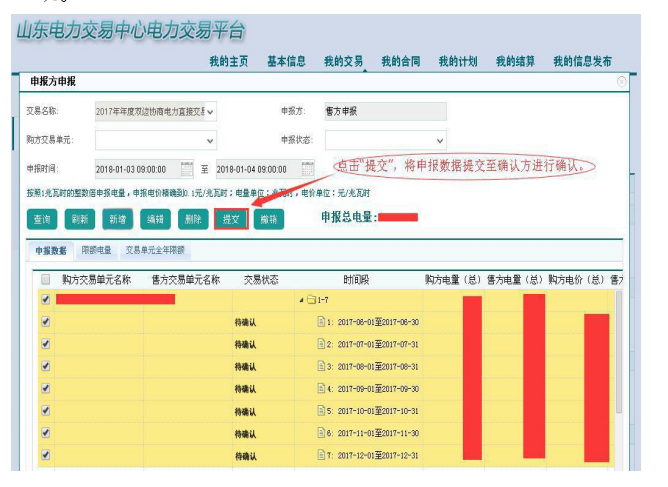This screenshot has height=487, width=668.
Task: Uncheck the checkbox for the 1-7 parent row
Action: coord(45,299)
